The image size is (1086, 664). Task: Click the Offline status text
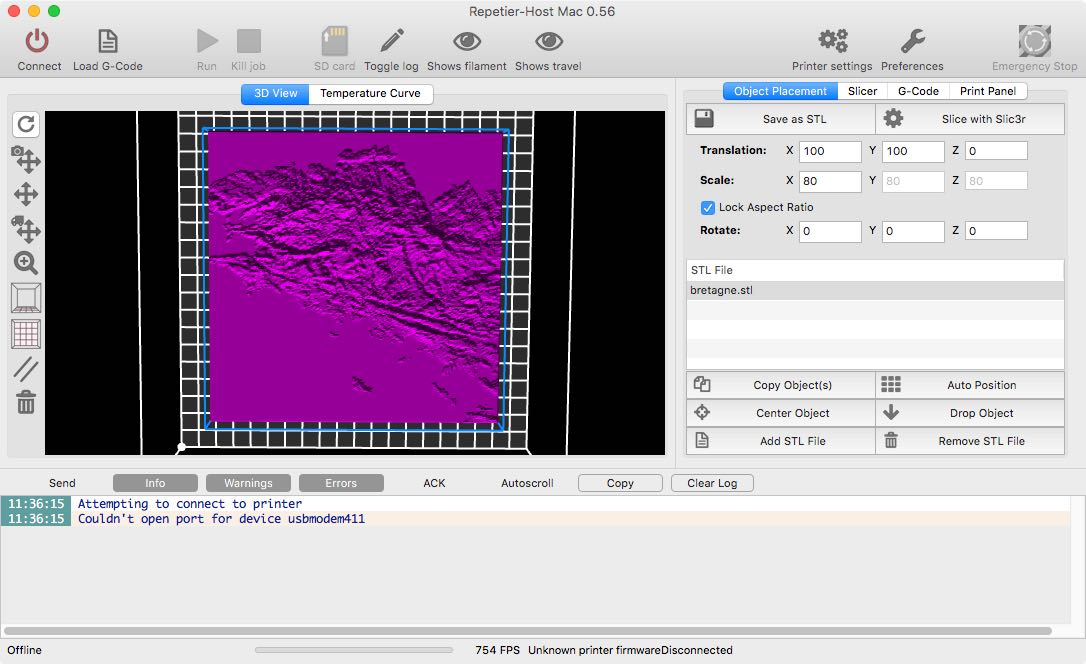click(x=24, y=650)
